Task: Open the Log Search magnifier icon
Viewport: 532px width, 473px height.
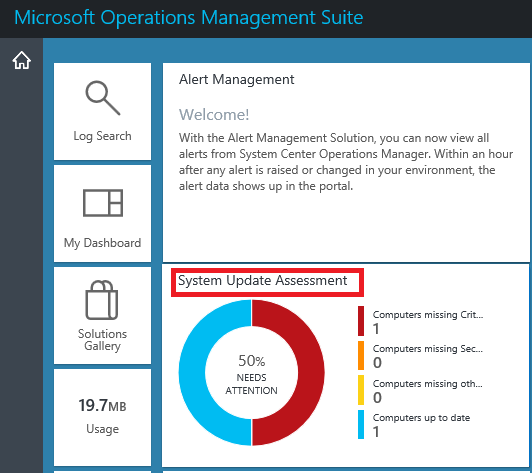Action: point(102,98)
